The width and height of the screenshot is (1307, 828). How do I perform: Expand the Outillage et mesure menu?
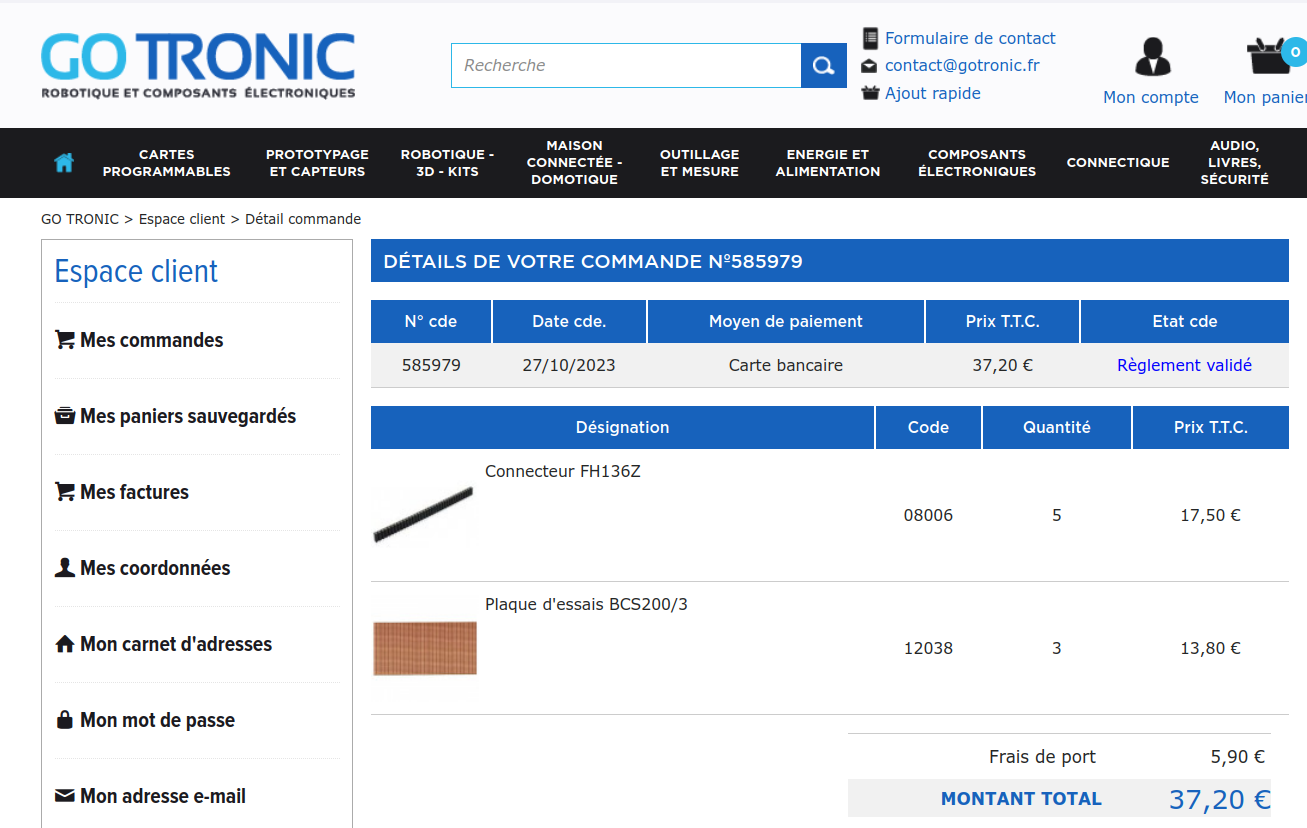click(x=699, y=163)
